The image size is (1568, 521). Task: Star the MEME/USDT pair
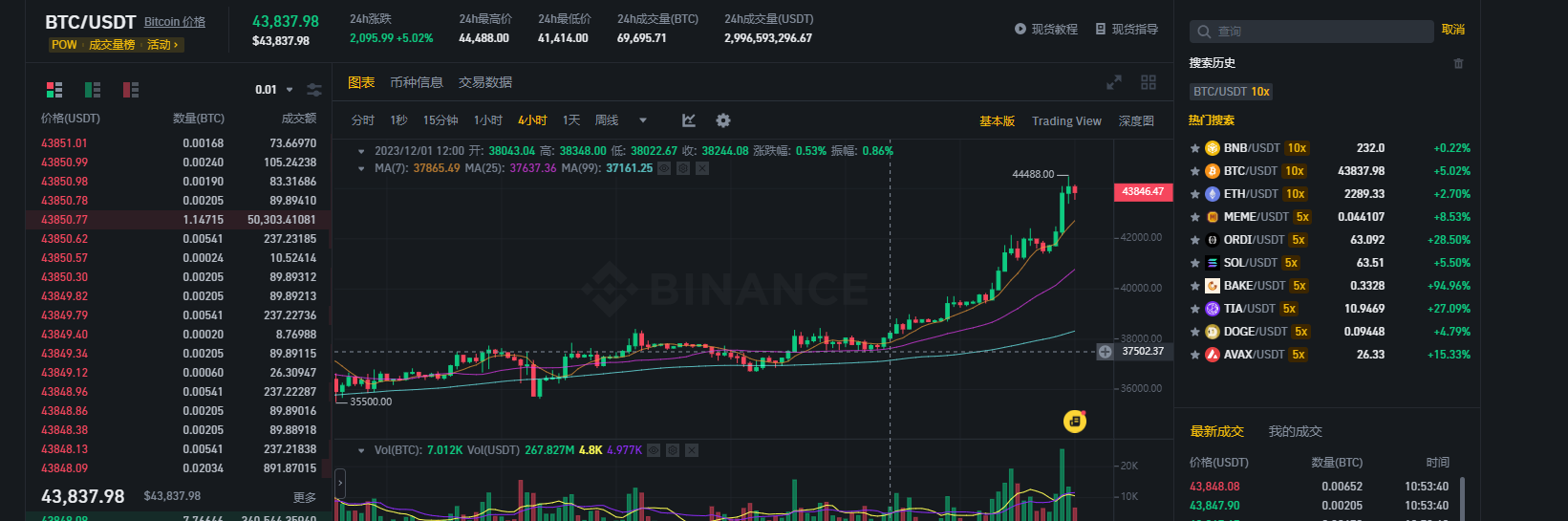[x=1194, y=217]
